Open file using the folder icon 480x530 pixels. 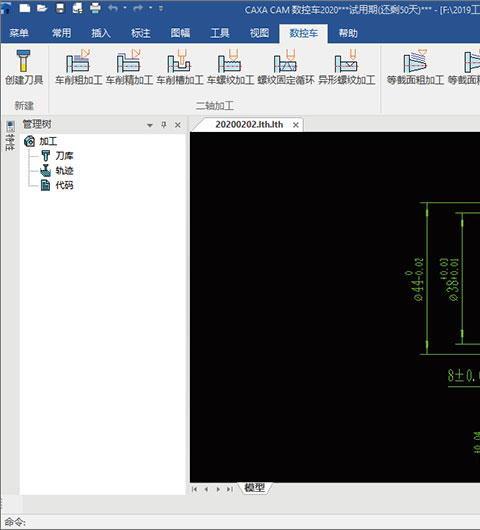[42, 8]
